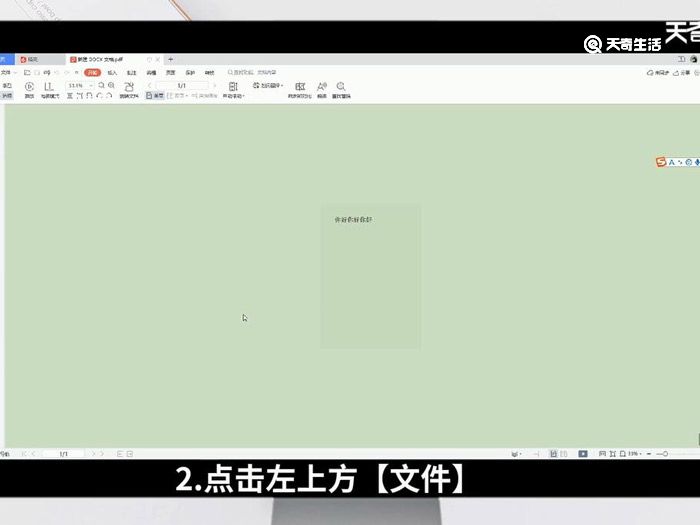Open the 文件 menu at top left
This screenshot has width=700, height=525.
[6, 72]
